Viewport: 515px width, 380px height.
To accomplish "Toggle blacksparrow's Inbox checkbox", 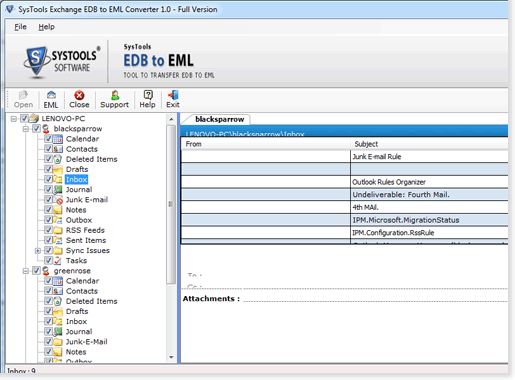I will click(x=48, y=179).
